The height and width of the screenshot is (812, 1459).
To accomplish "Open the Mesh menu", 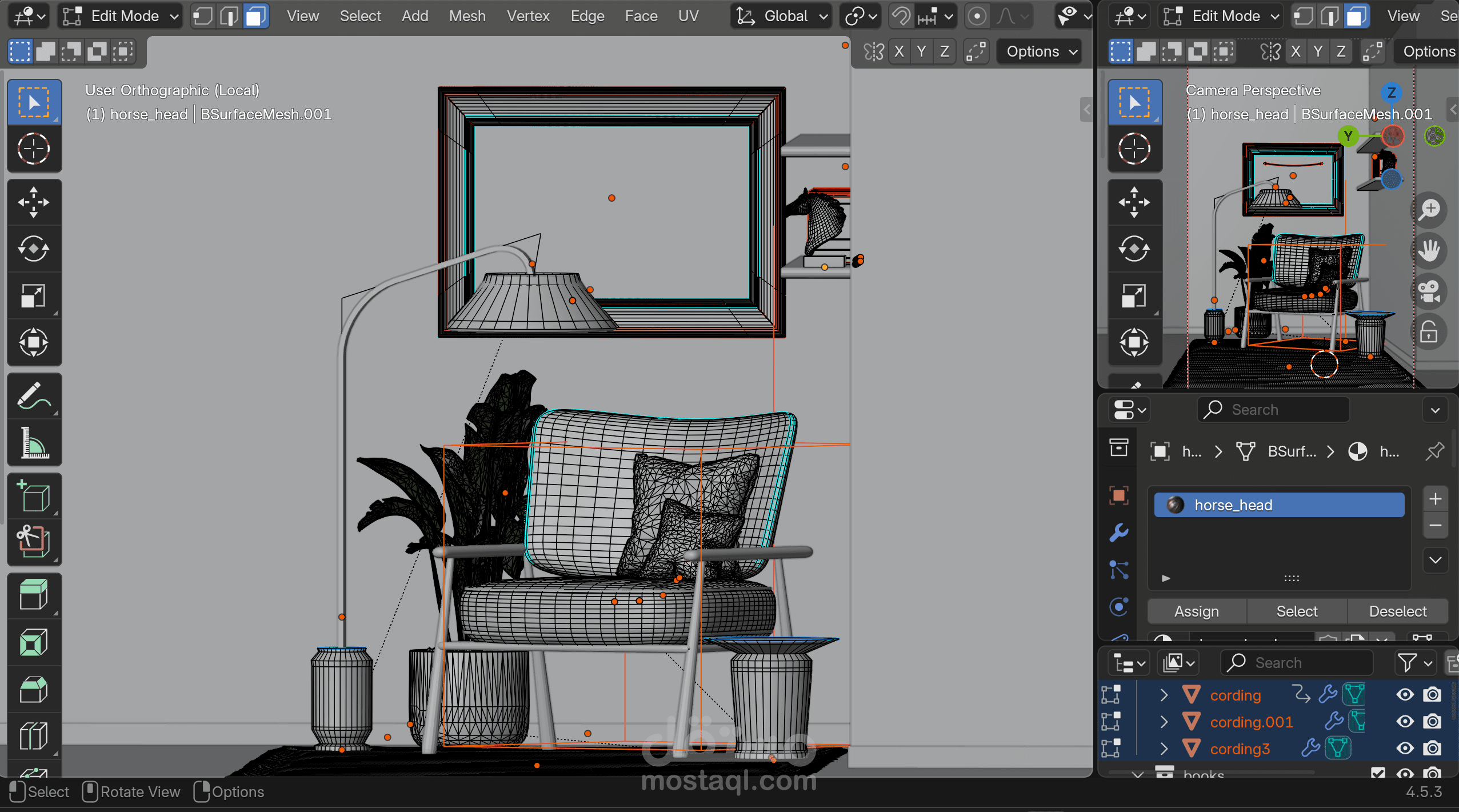I will (467, 16).
